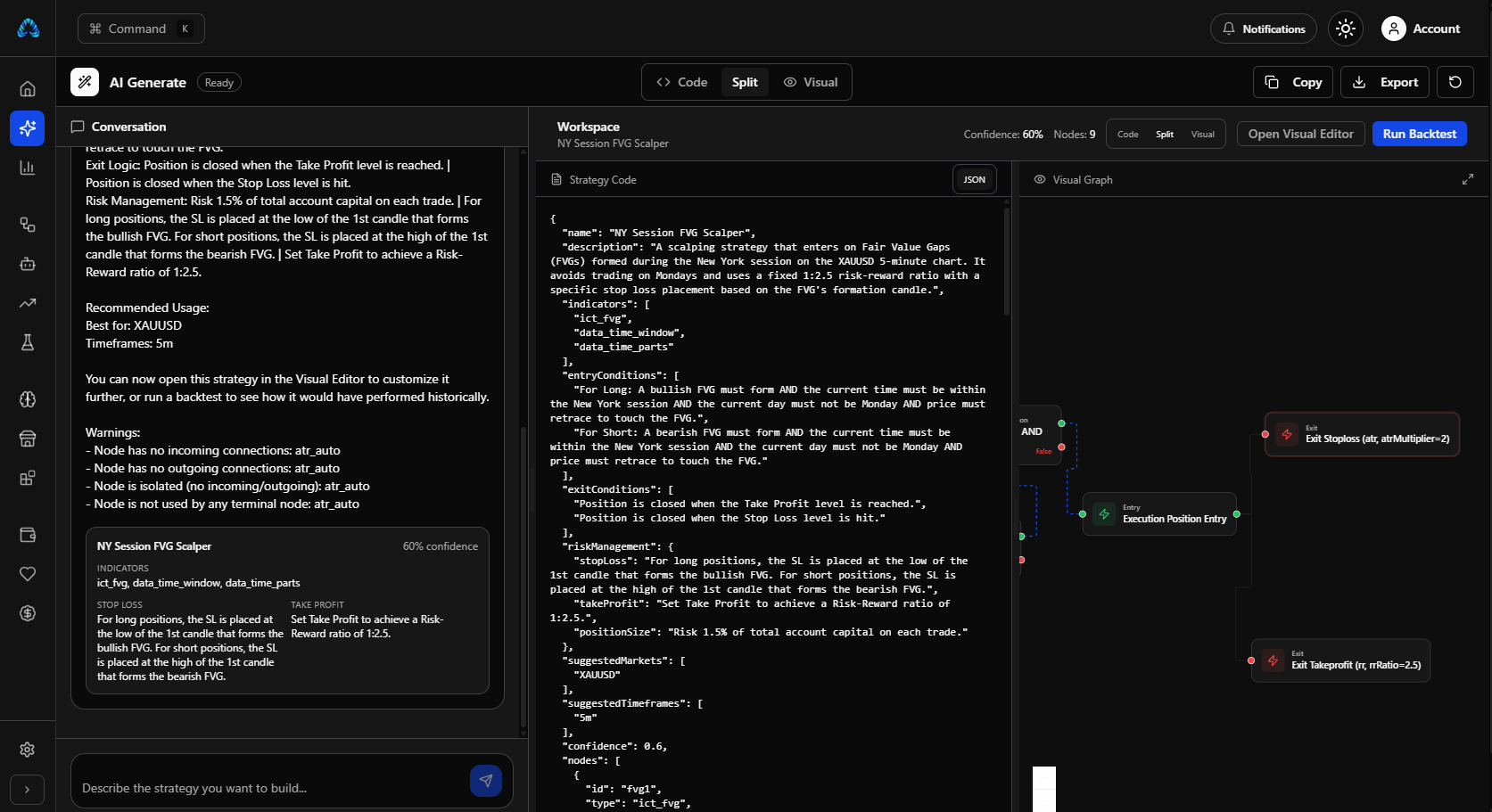1492x812 pixels.
Task: Select the AND logic node
Action: click(x=1040, y=435)
